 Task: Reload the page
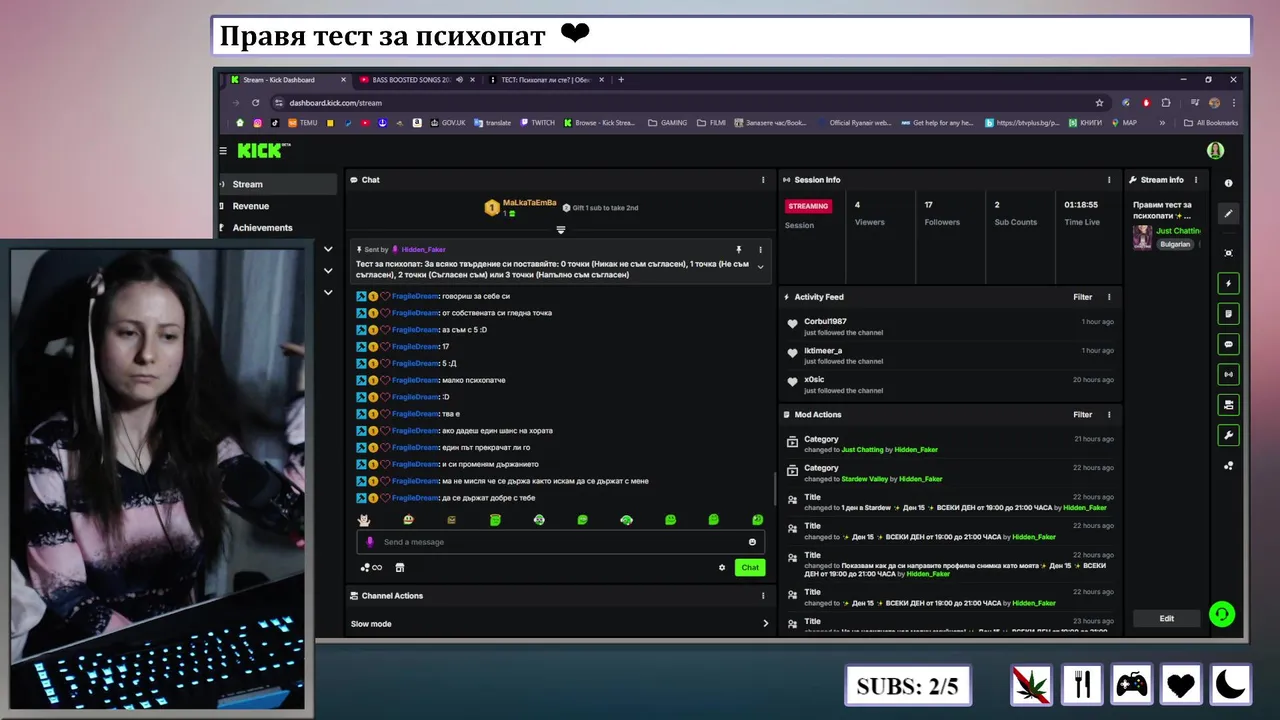point(255,103)
